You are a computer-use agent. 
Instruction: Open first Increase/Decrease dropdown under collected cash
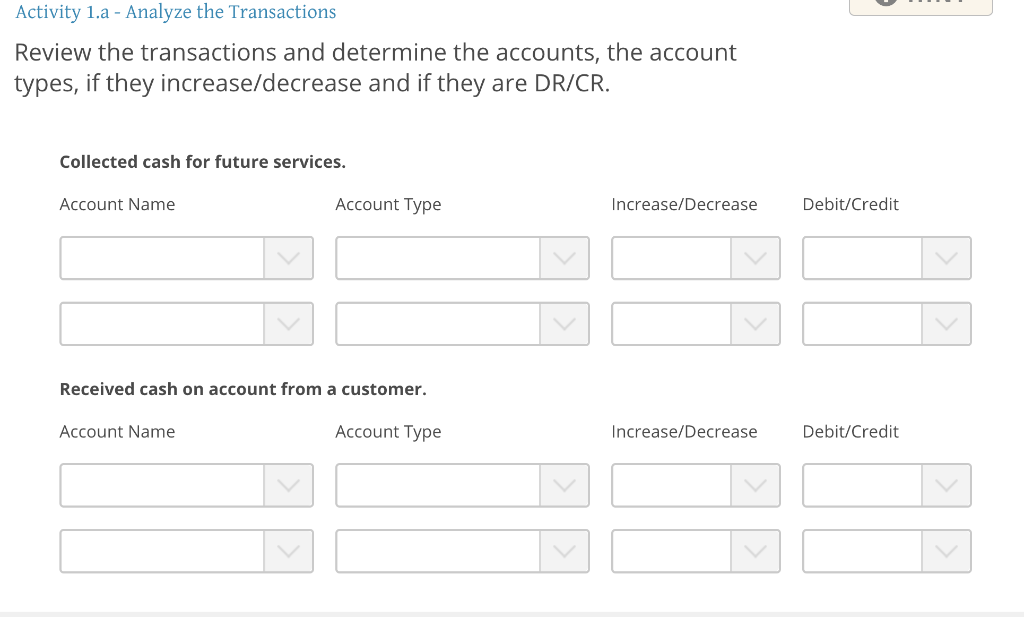click(757, 258)
